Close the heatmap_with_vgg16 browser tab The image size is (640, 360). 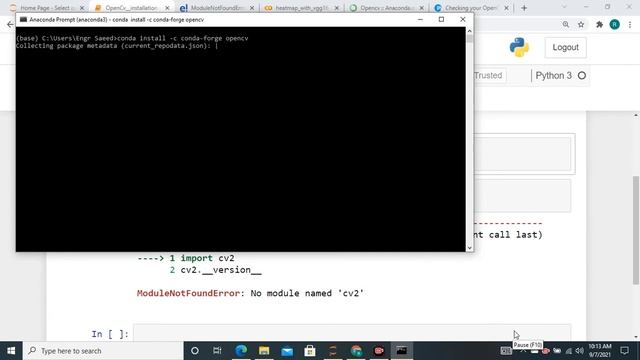click(x=337, y=8)
